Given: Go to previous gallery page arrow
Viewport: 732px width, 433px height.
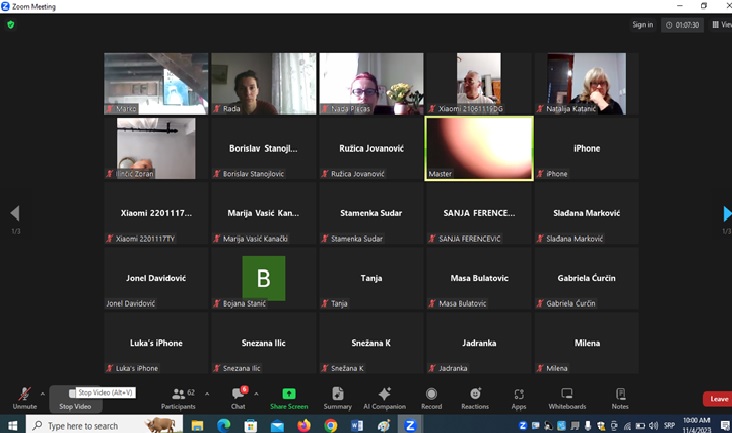Looking at the screenshot, I should [x=15, y=213].
